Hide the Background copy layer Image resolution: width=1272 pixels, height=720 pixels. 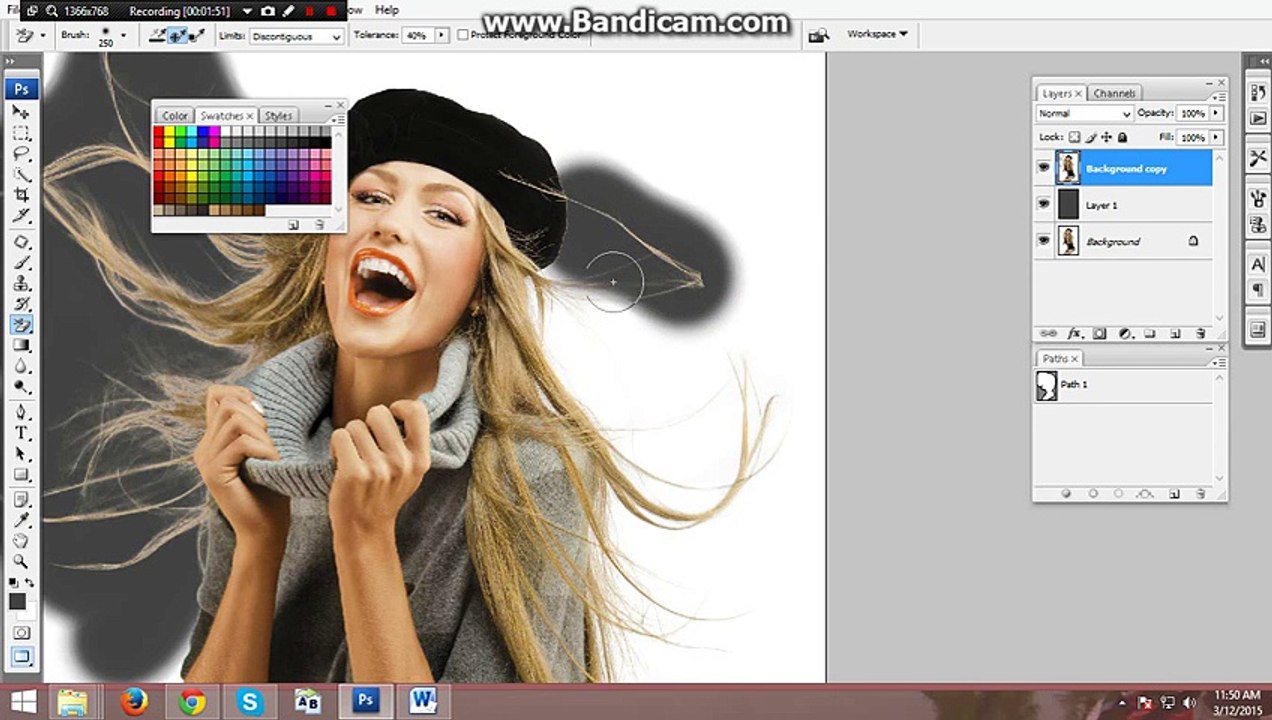1043,168
